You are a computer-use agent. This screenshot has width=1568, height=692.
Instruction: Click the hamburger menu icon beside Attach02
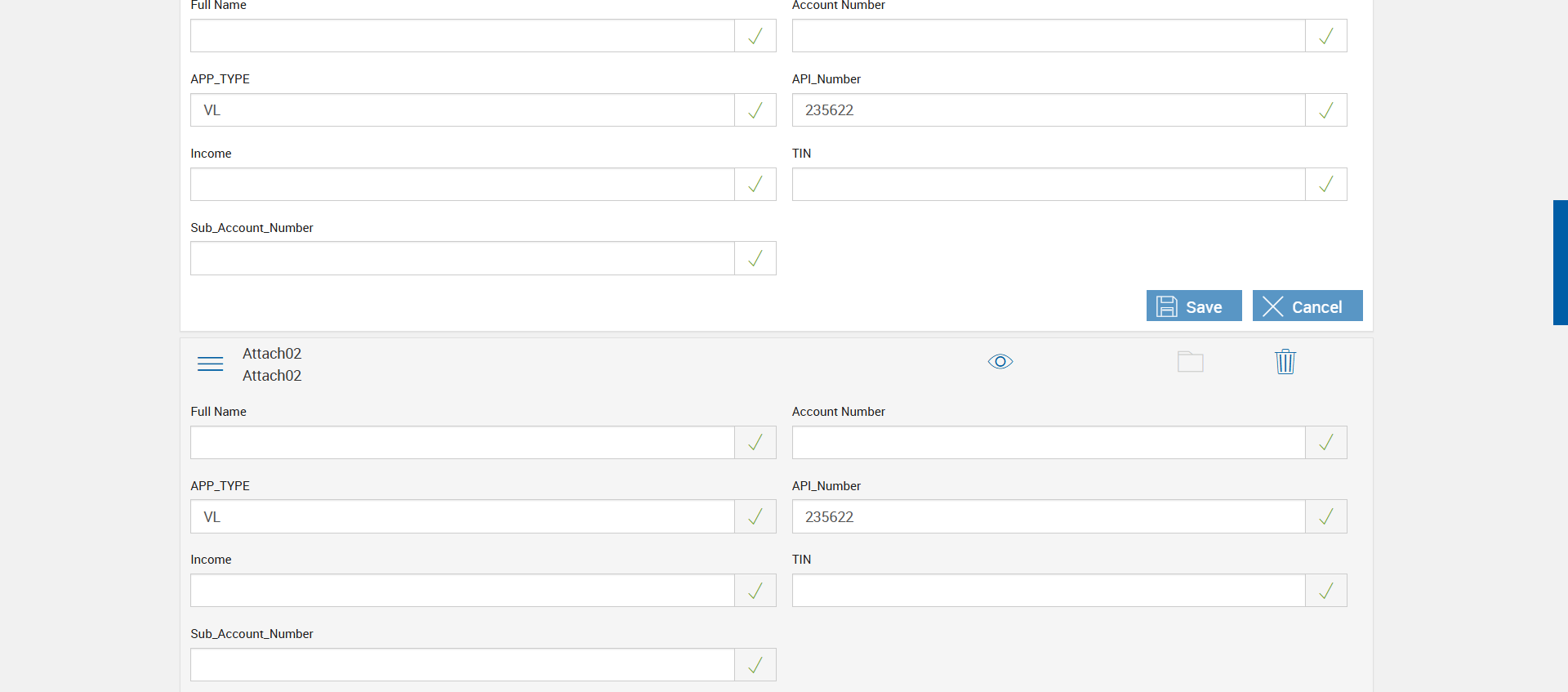(x=210, y=364)
